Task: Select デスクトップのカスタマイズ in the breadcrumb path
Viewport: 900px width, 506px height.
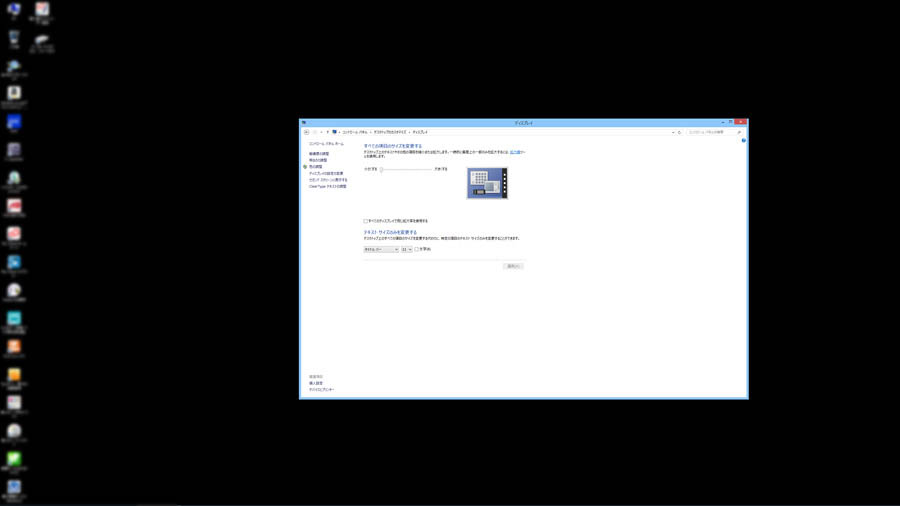Action: [x=391, y=132]
